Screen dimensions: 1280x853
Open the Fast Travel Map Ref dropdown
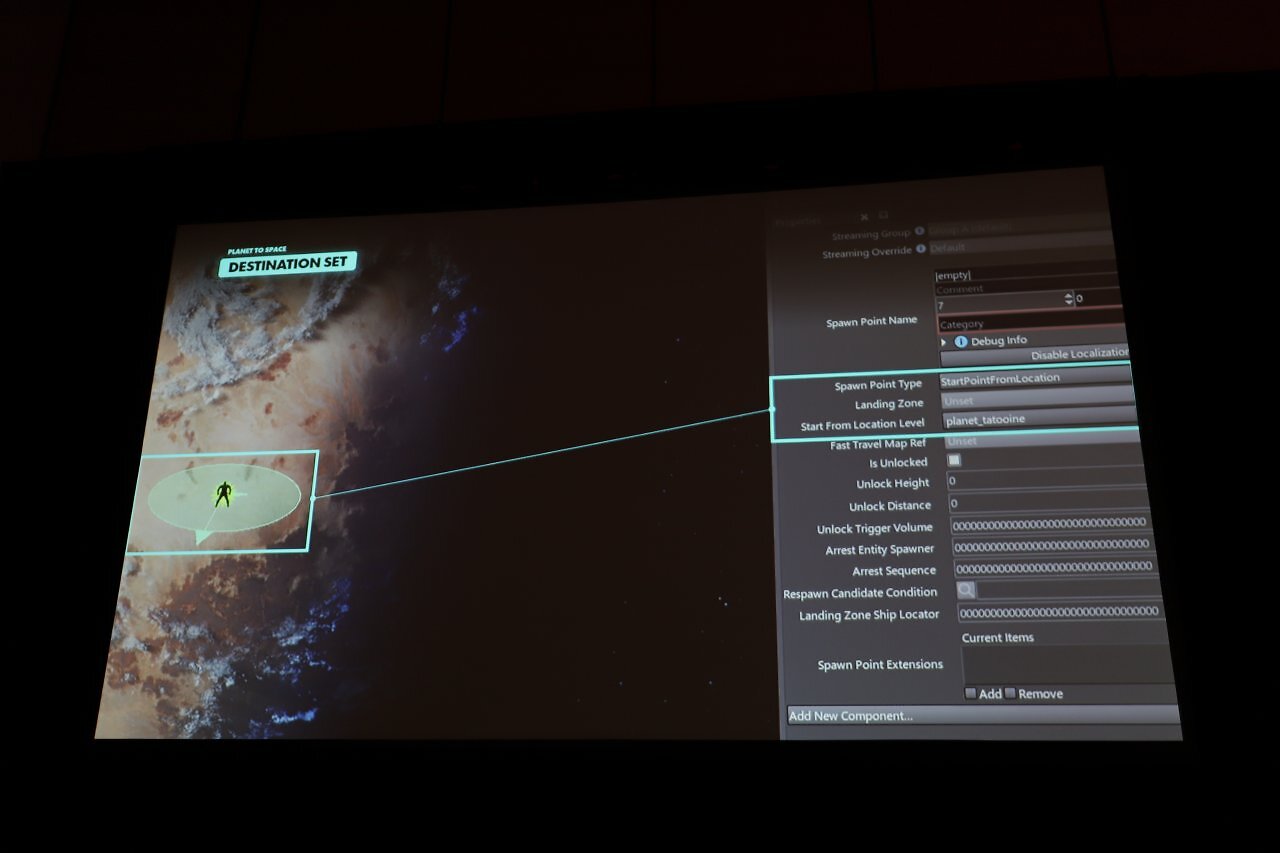[x=1041, y=441]
